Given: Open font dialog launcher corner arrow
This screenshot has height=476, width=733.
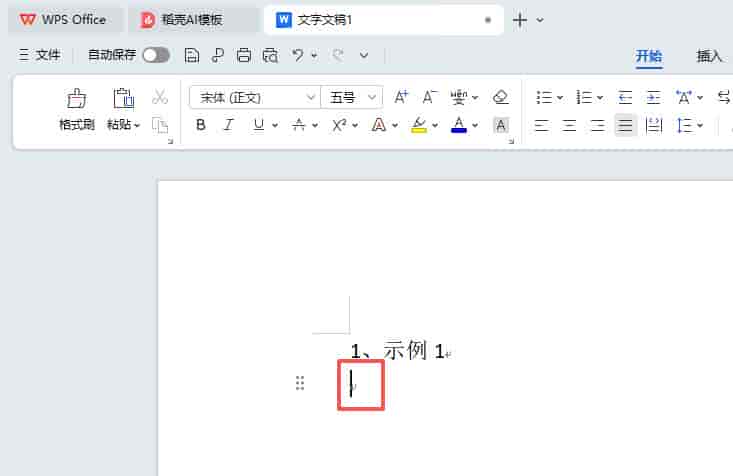Looking at the screenshot, I should pyautogui.click(x=511, y=141).
